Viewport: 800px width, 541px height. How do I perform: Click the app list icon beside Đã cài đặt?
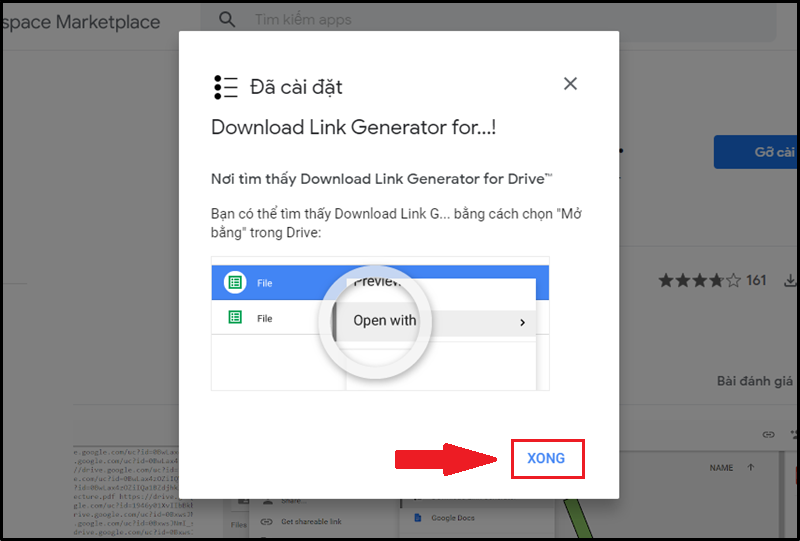pyautogui.click(x=226, y=87)
